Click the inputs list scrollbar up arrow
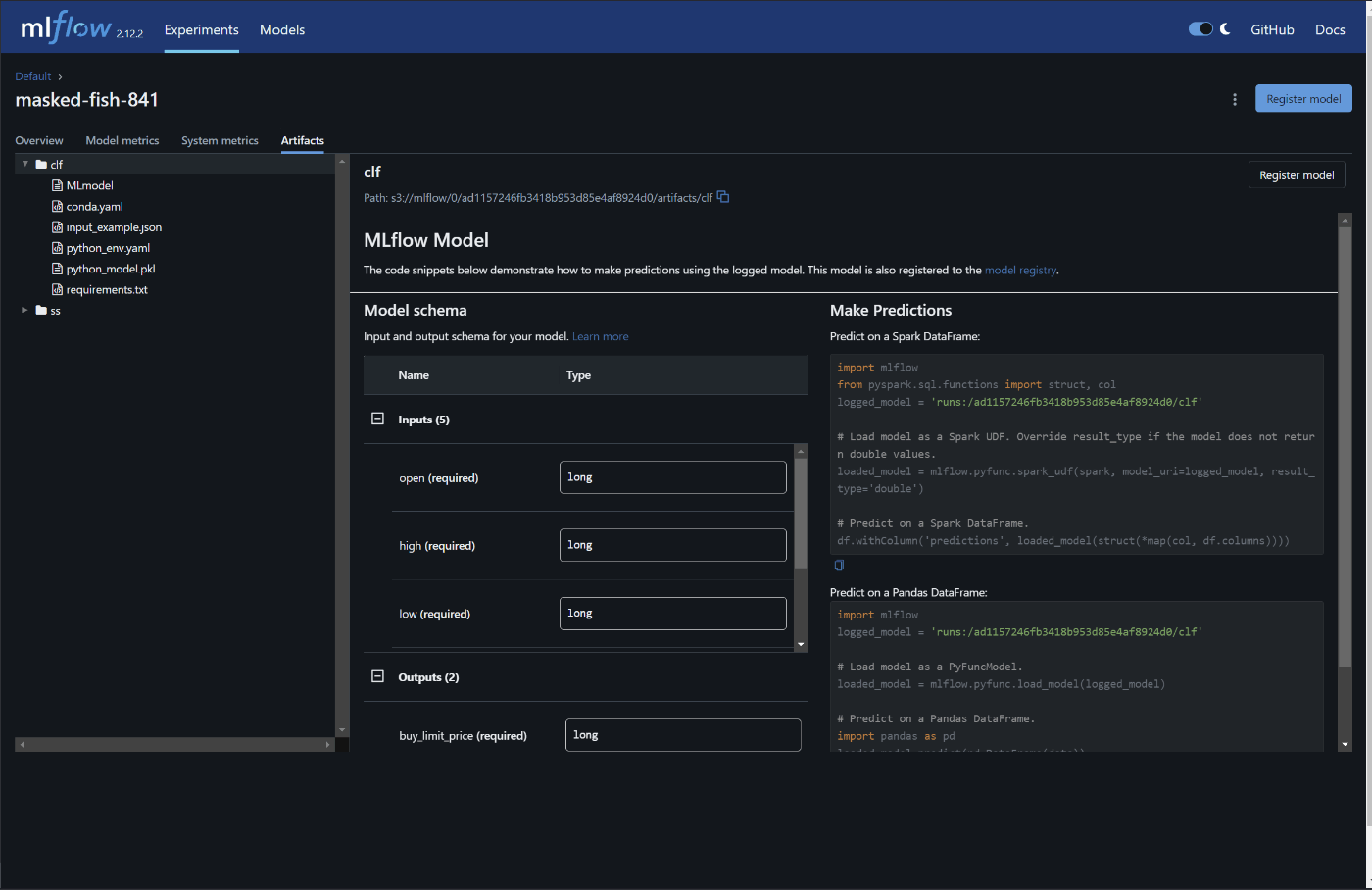This screenshot has height=890, width=1372. tap(801, 451)
